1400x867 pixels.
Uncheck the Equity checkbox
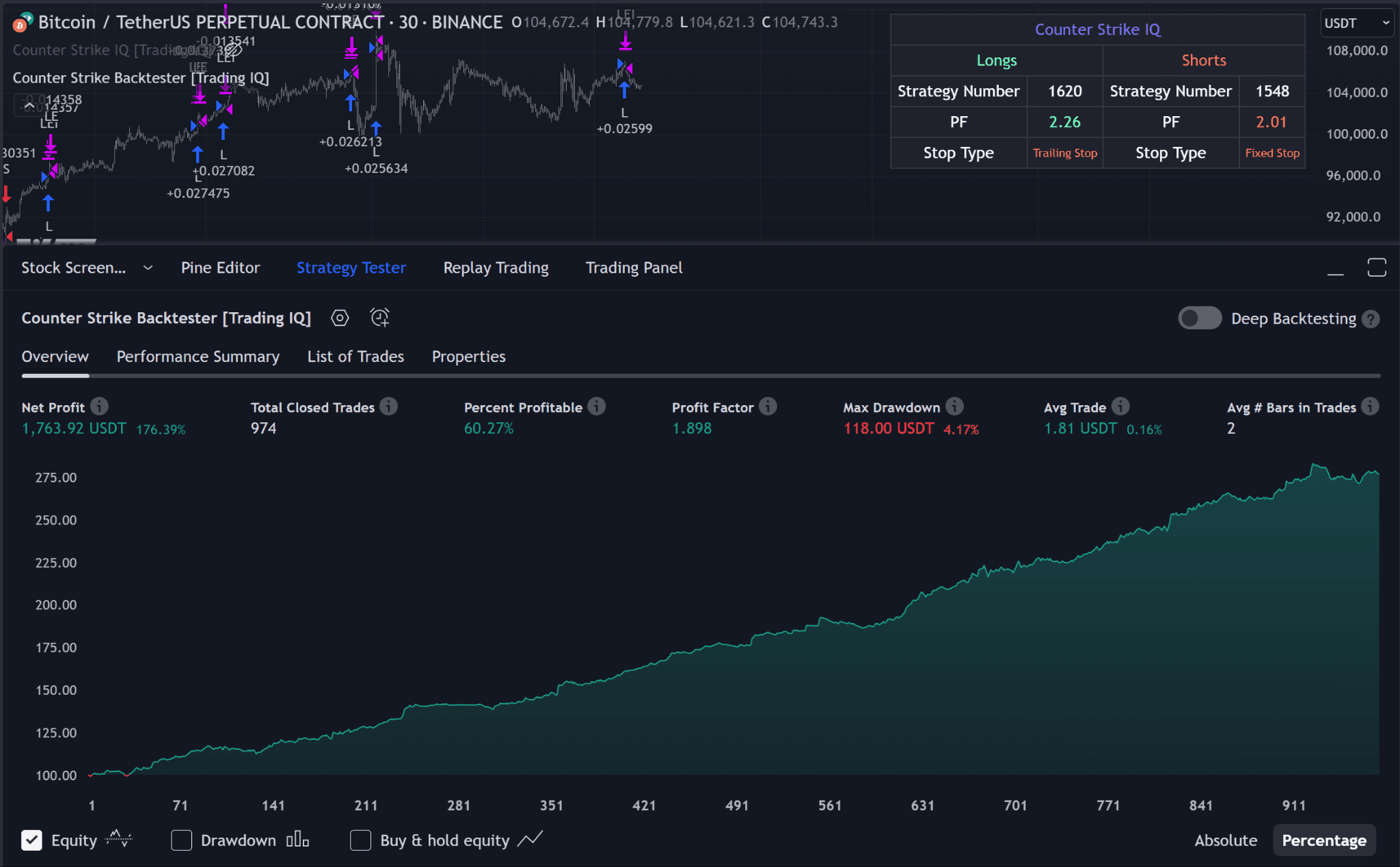[31, 840]
